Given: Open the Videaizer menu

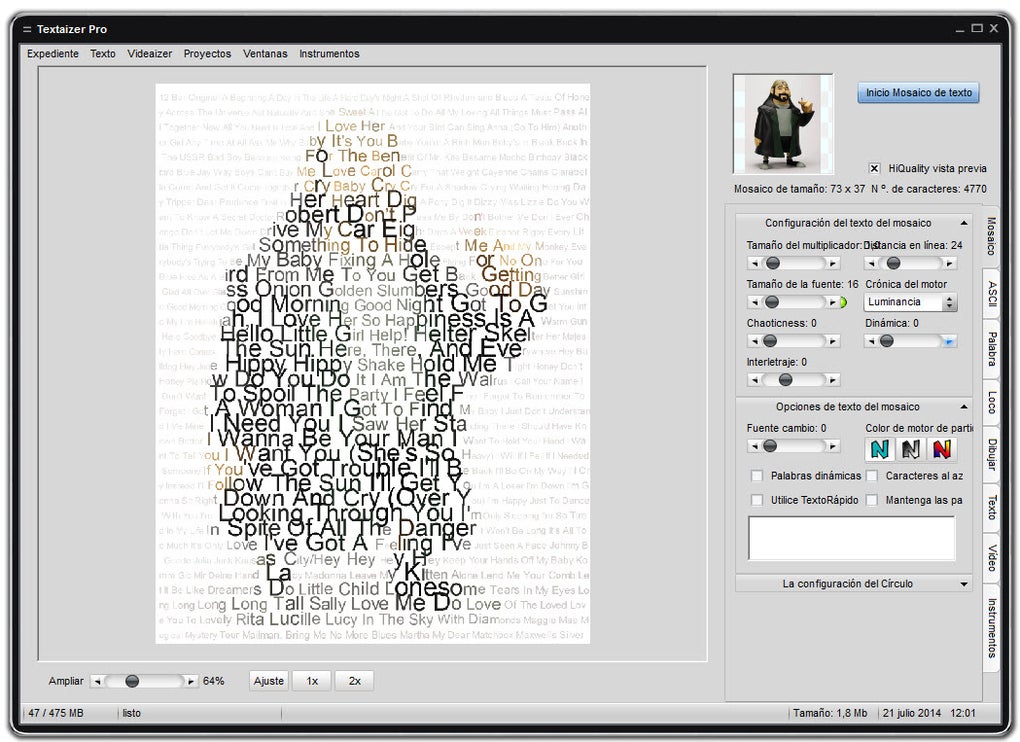Looking at the screenshot, I should (149, 54).
